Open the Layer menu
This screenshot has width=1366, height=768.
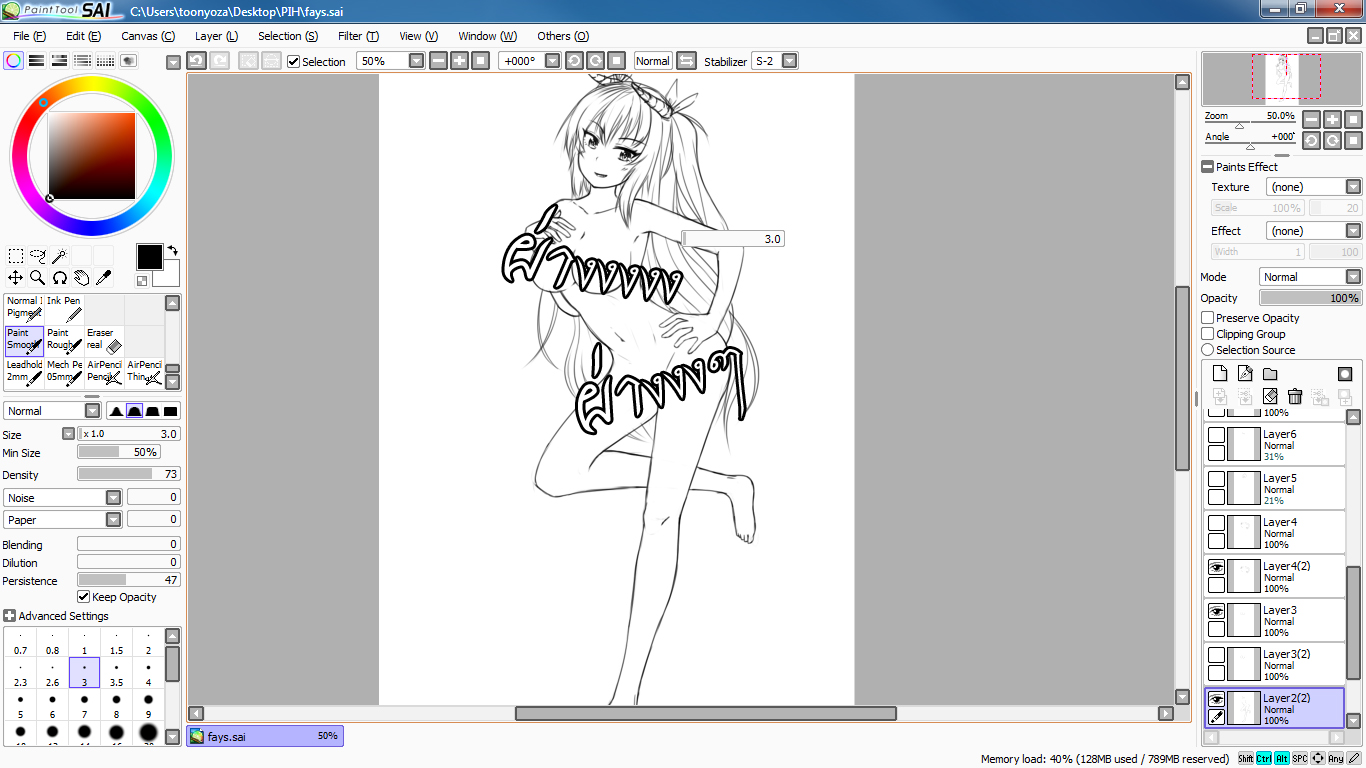pyautogui.click(x=216, y=36)
